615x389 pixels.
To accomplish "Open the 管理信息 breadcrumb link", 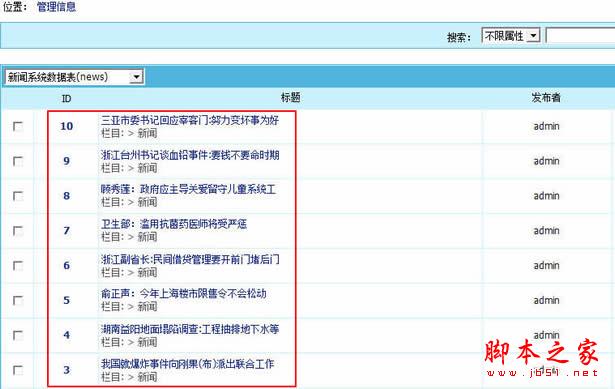I will 56,7.
